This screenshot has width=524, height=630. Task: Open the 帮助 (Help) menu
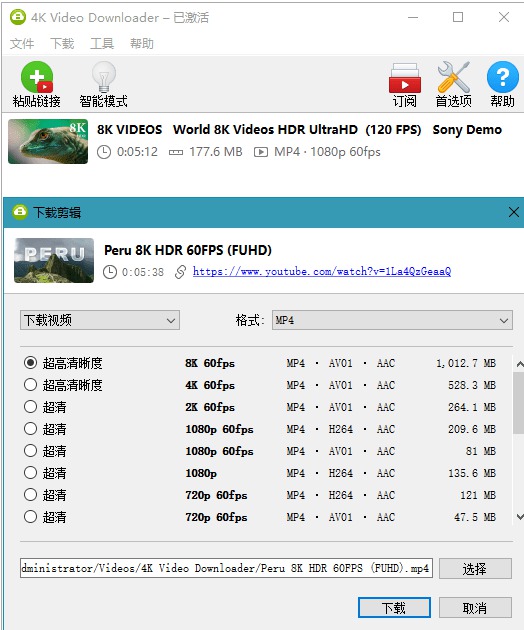click(141, 43)
